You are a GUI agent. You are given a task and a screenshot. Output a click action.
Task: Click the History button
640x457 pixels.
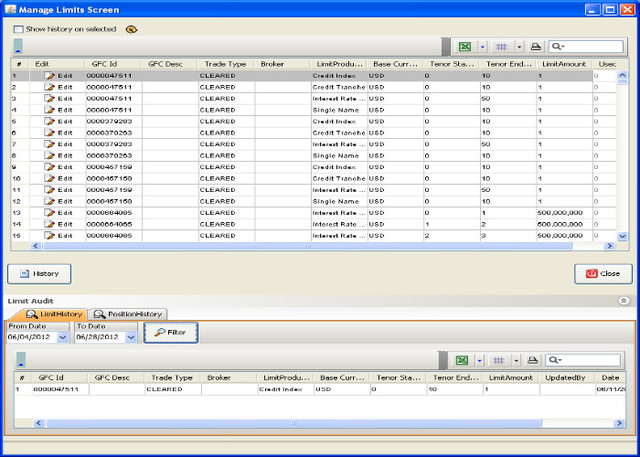(x=39, y=274)
